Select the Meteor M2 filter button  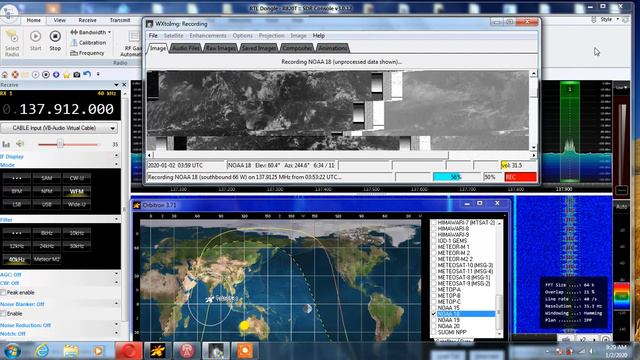(x=47, y=259)
